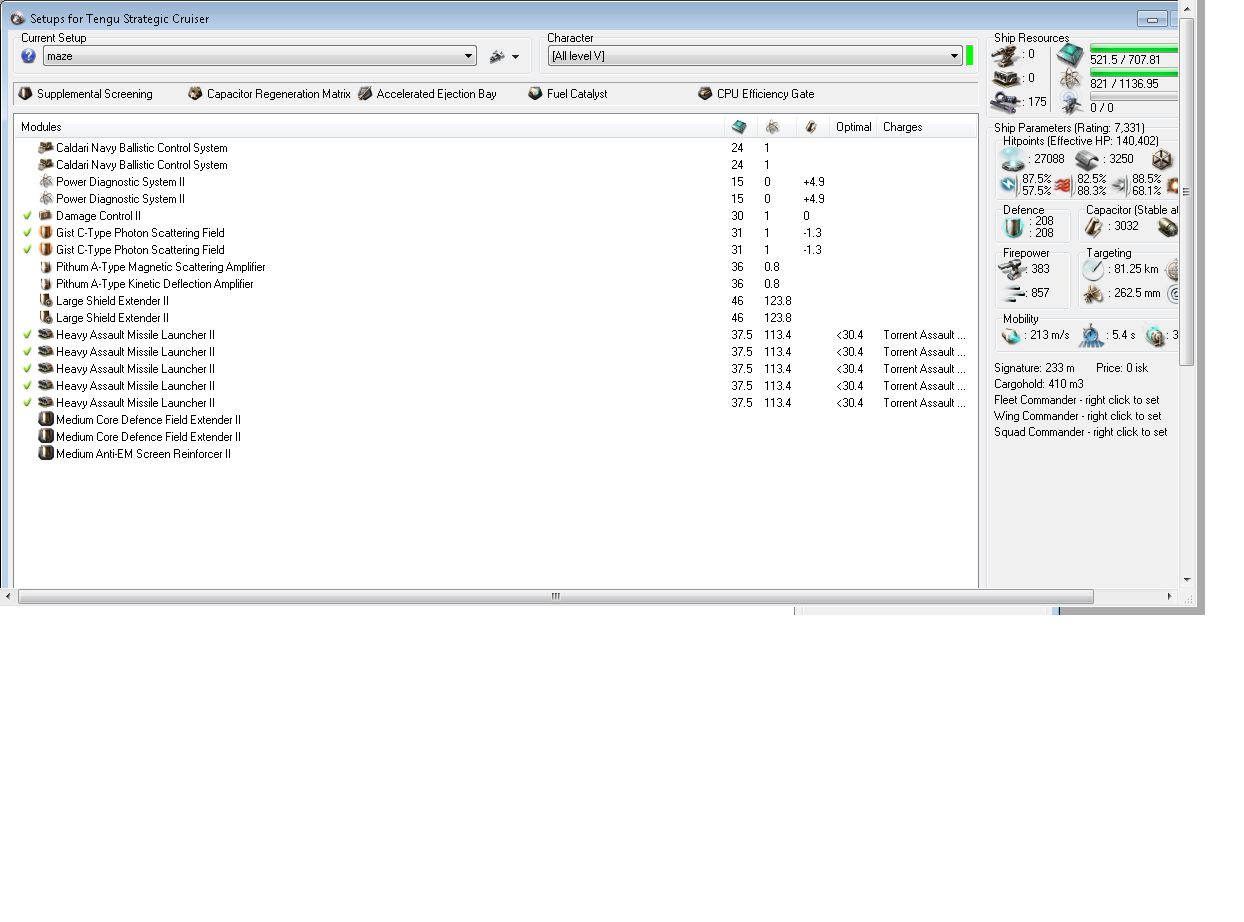Click the CPU usage progress bar
This screenshot has width=1244, height=922.
point(1134,49)
